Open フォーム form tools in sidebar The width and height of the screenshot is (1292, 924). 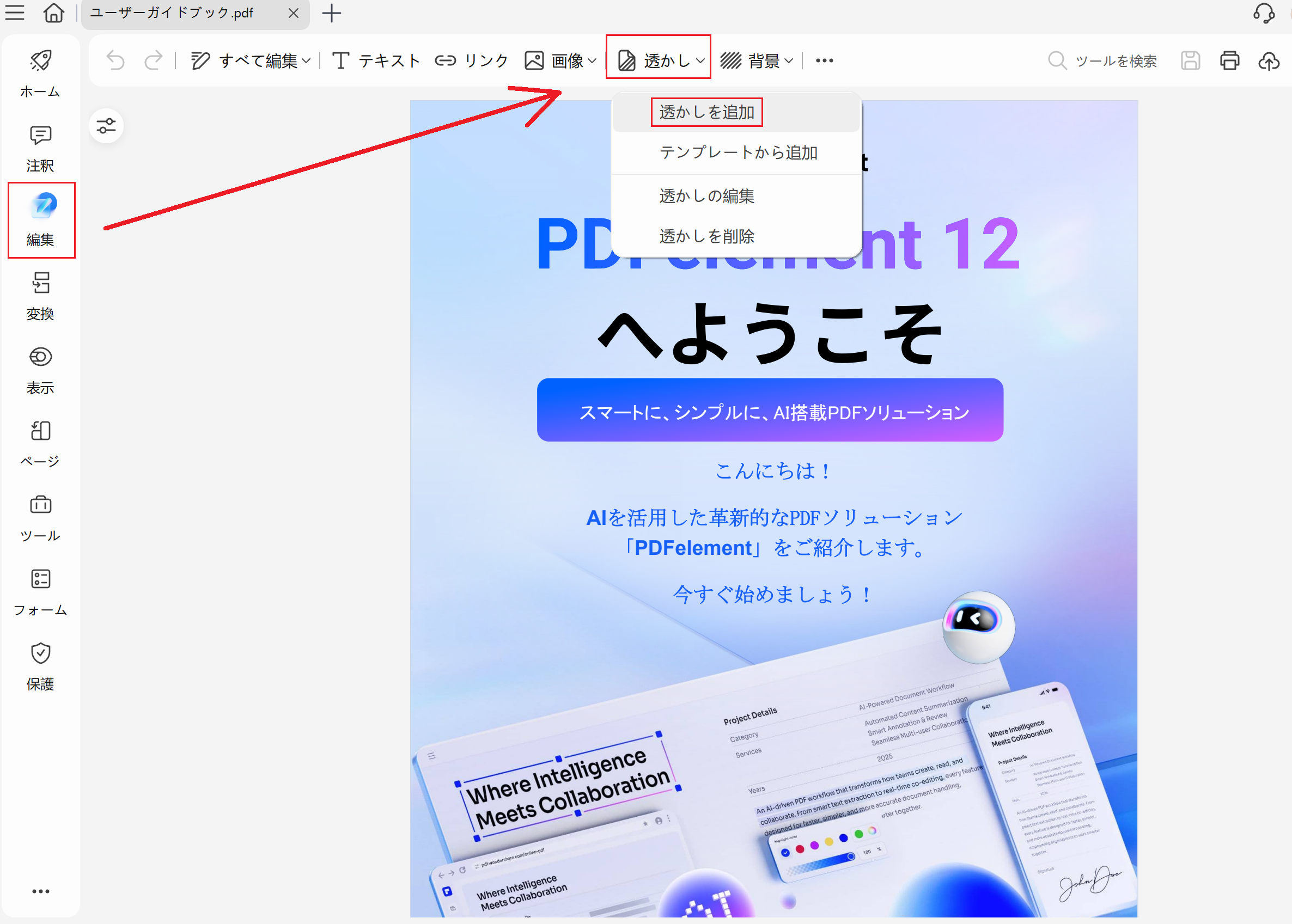point(40,593)
